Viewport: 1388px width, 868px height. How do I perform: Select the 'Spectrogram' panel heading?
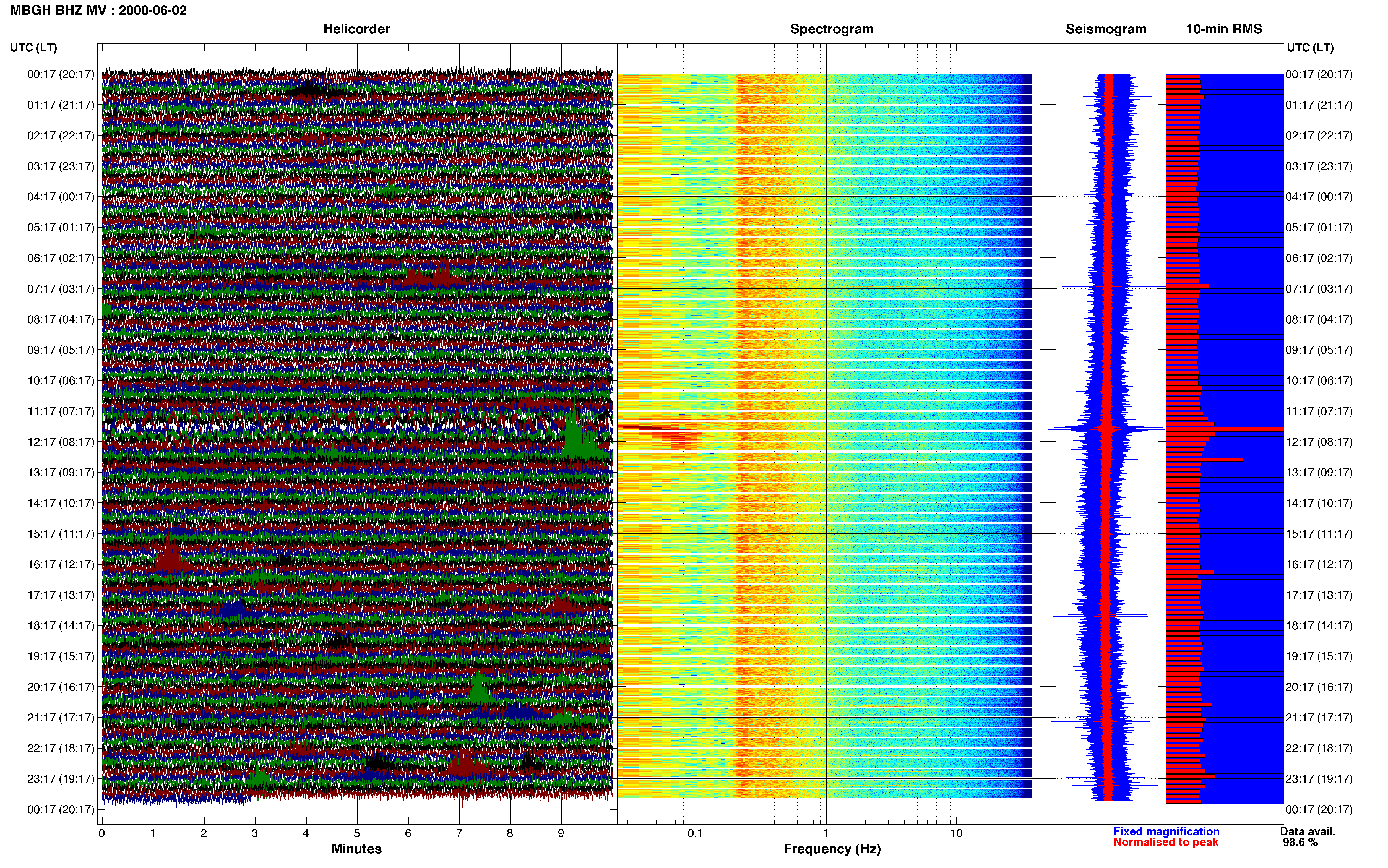point(832,29)
